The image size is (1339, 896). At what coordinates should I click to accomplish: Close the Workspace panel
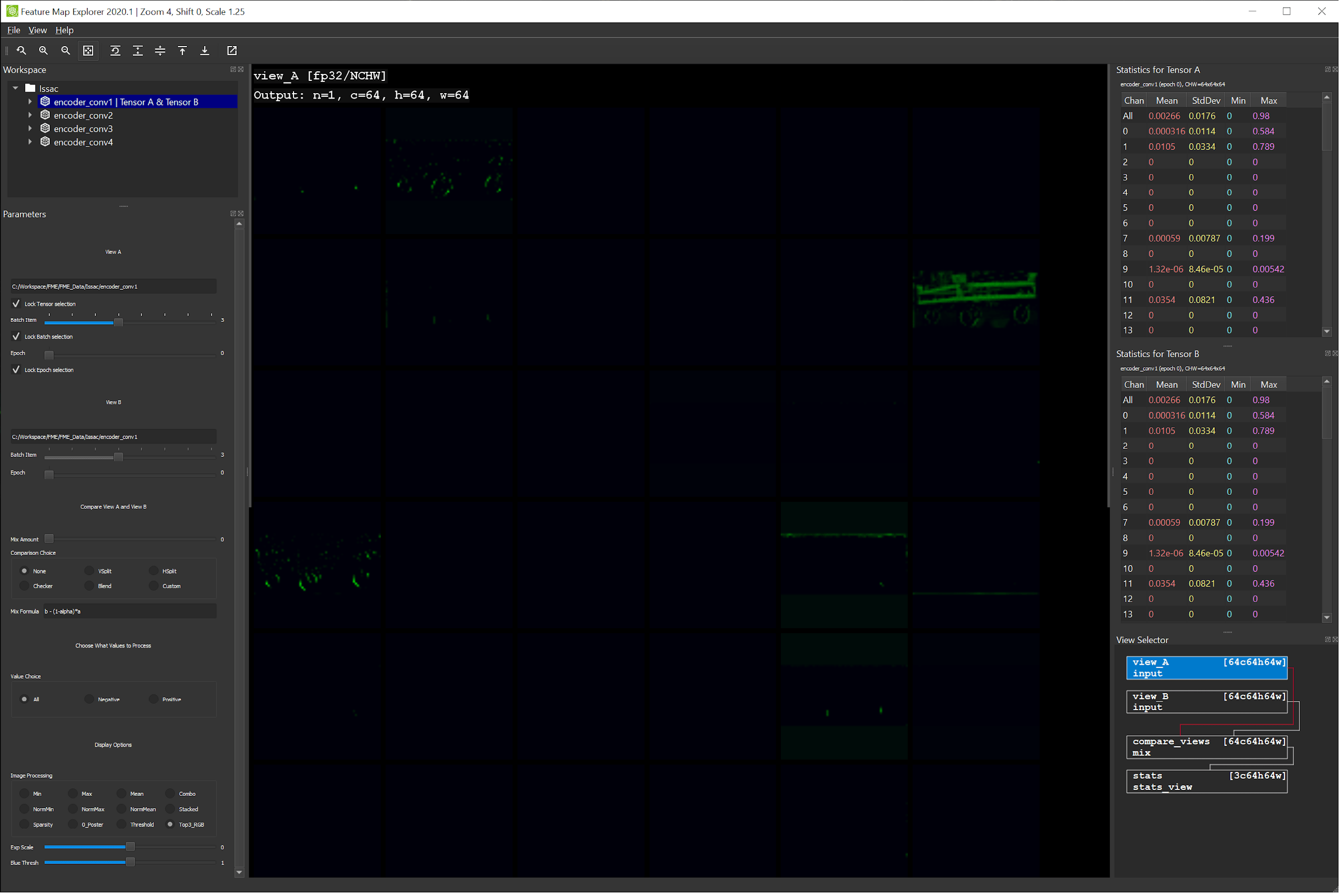tap(241, 69)
